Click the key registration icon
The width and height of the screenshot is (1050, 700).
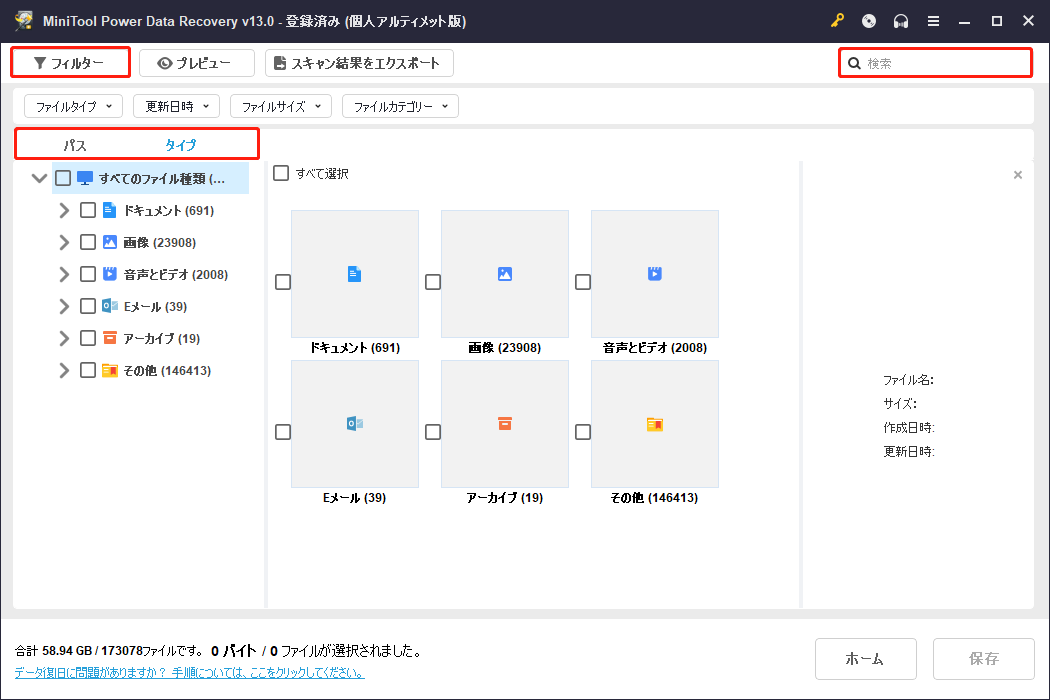837,21
